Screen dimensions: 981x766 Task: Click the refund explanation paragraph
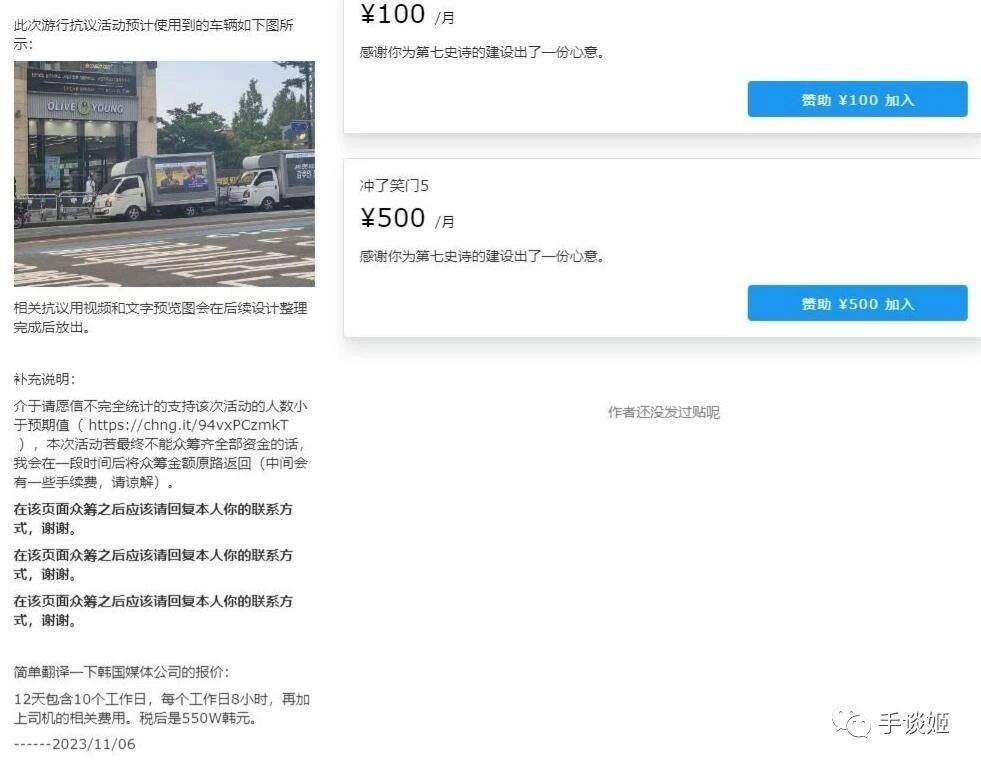coord(161,444)
